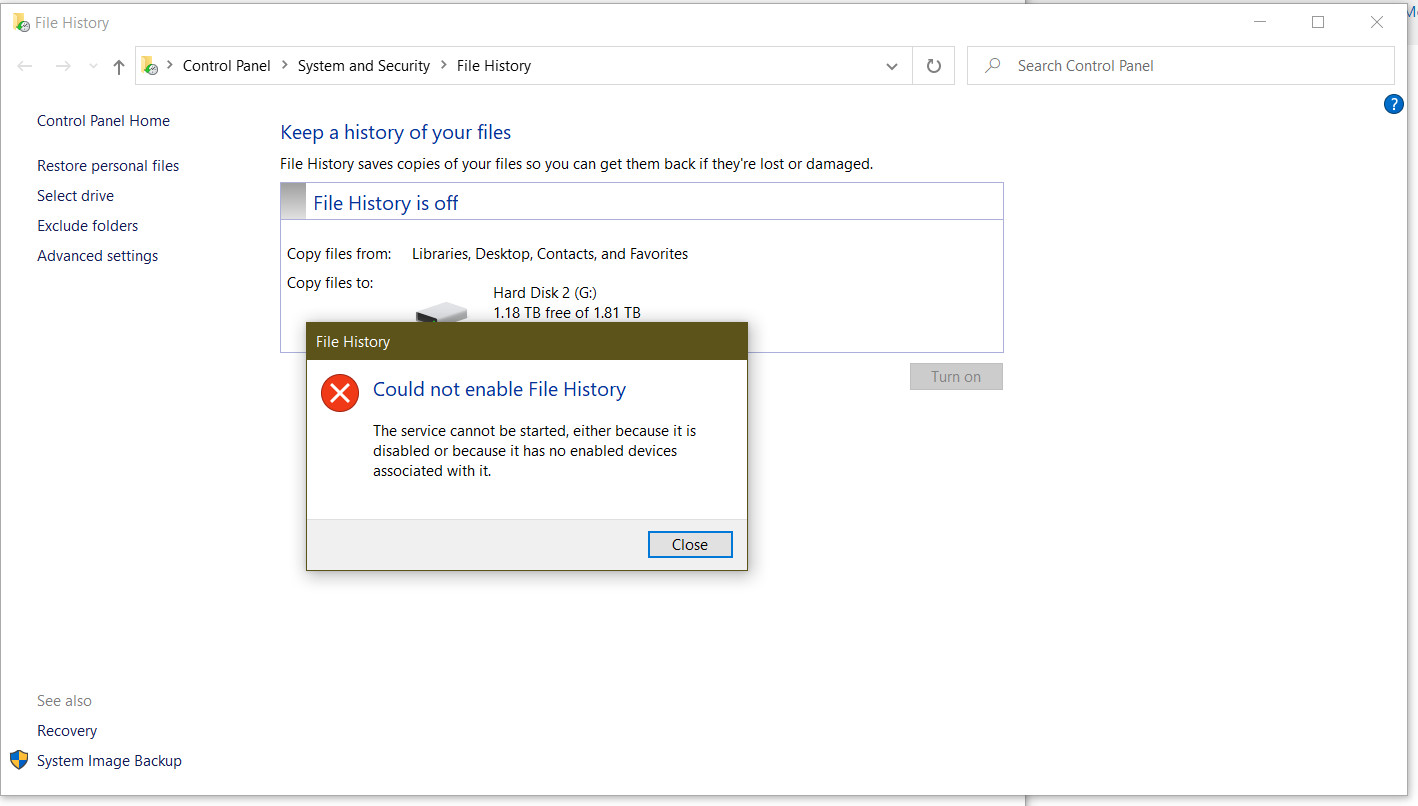The width and height of the screenshot is (1418, 806).
Task: Open Restore personal files
Action: (x=108, y=166)
